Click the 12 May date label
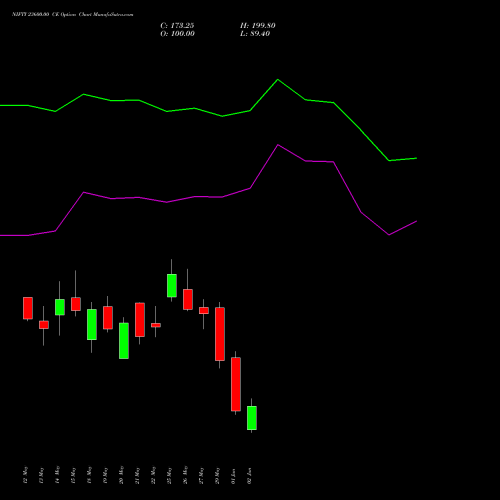Viewport: 500px width, 500px height. pos(26,475)
